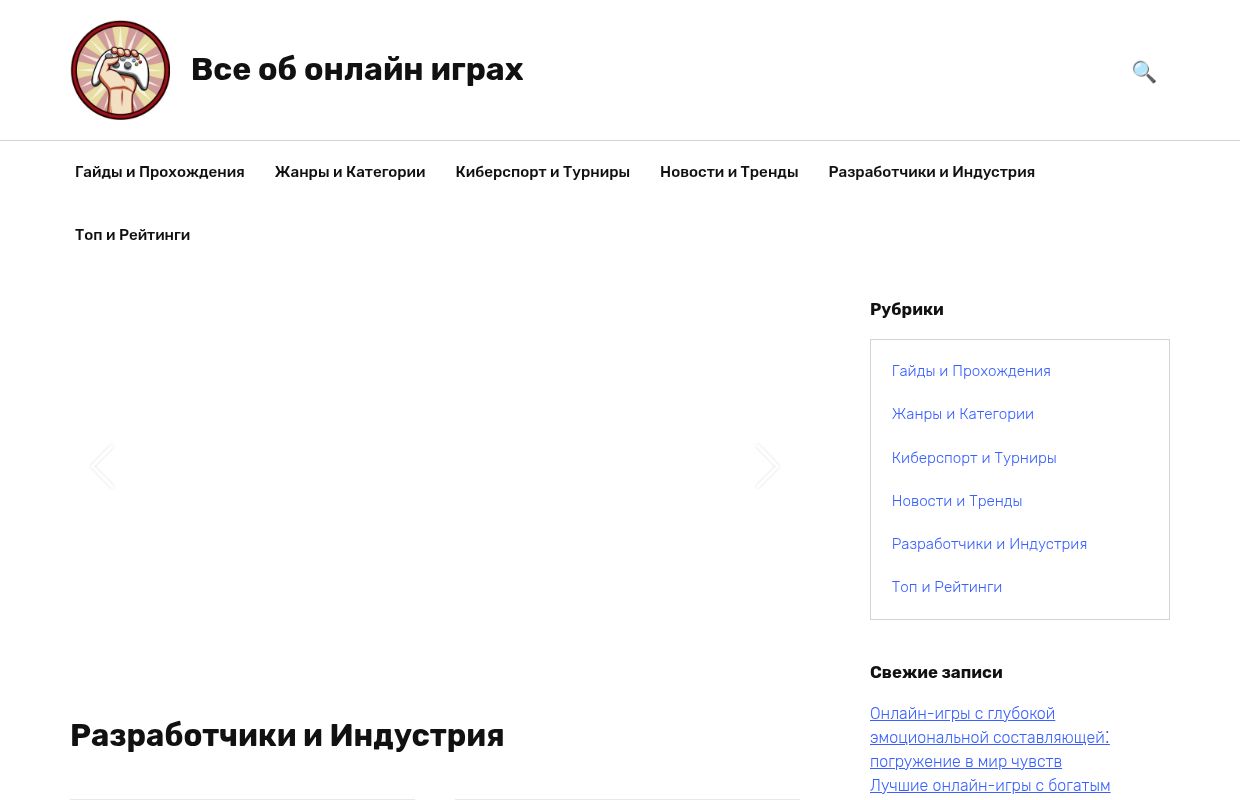Open the post about emotionally deep online games
1240x800 pixels.
point(989,737)
